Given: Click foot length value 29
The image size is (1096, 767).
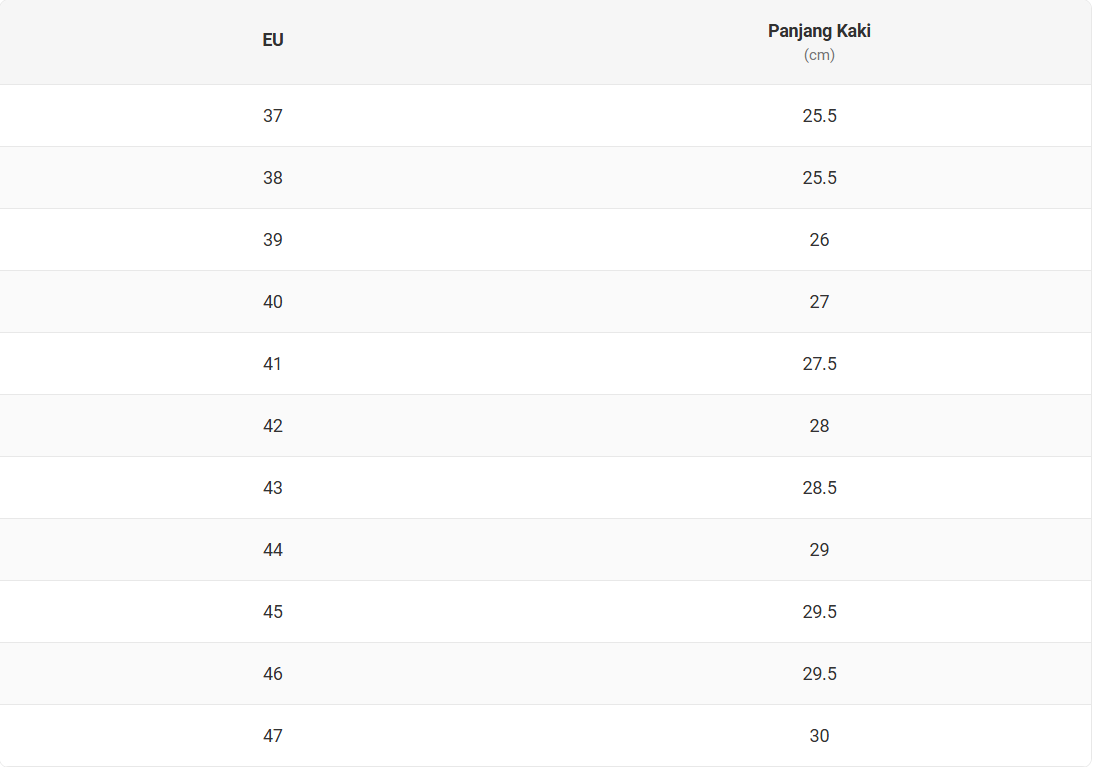Looking at the screenshot, I should pos(819,550).
